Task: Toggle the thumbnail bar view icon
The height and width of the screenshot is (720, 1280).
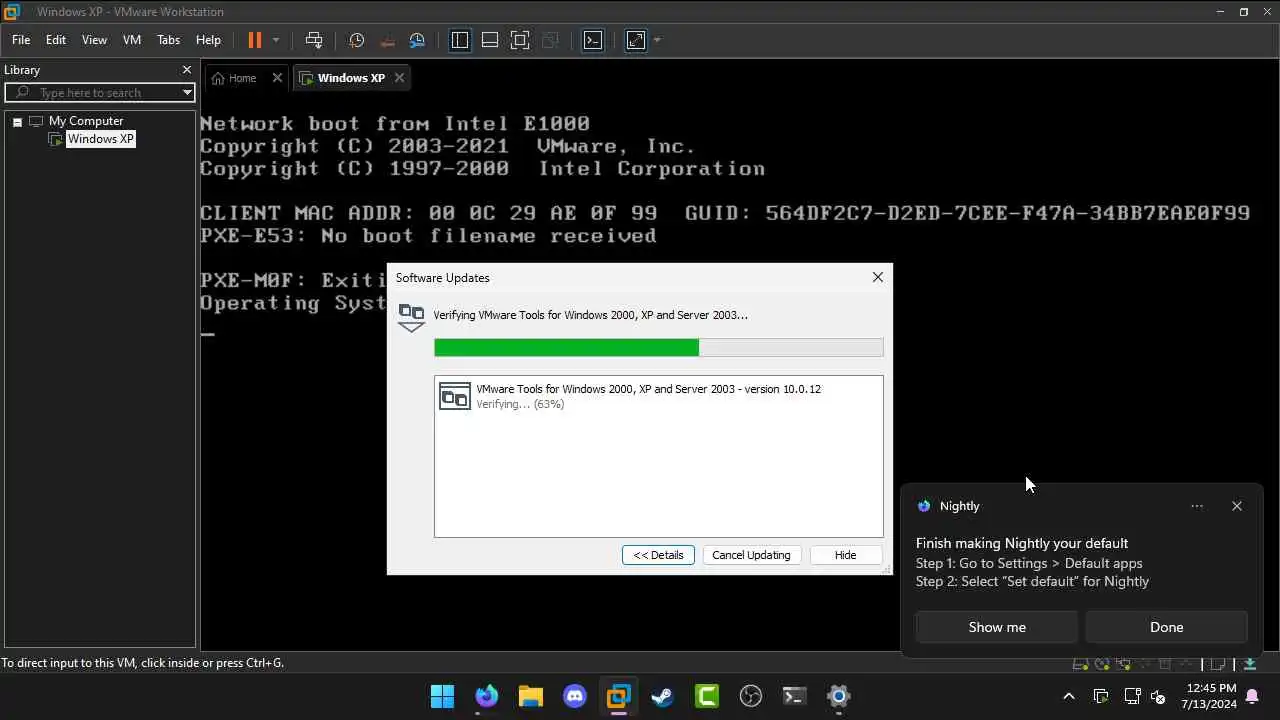Action: (490, 40)
